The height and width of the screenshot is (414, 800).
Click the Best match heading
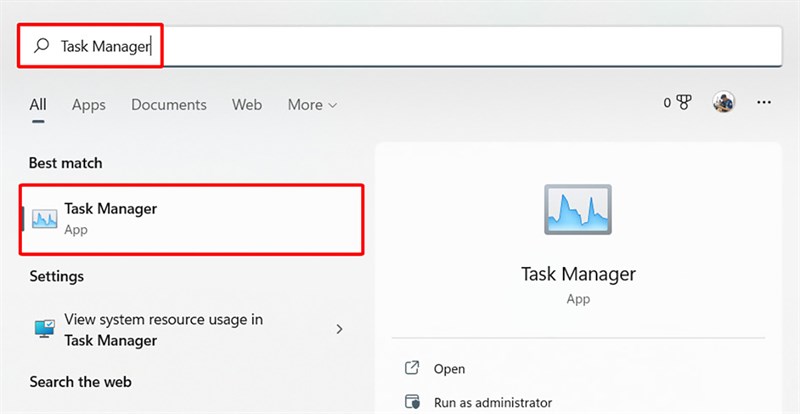coord(65,163)
